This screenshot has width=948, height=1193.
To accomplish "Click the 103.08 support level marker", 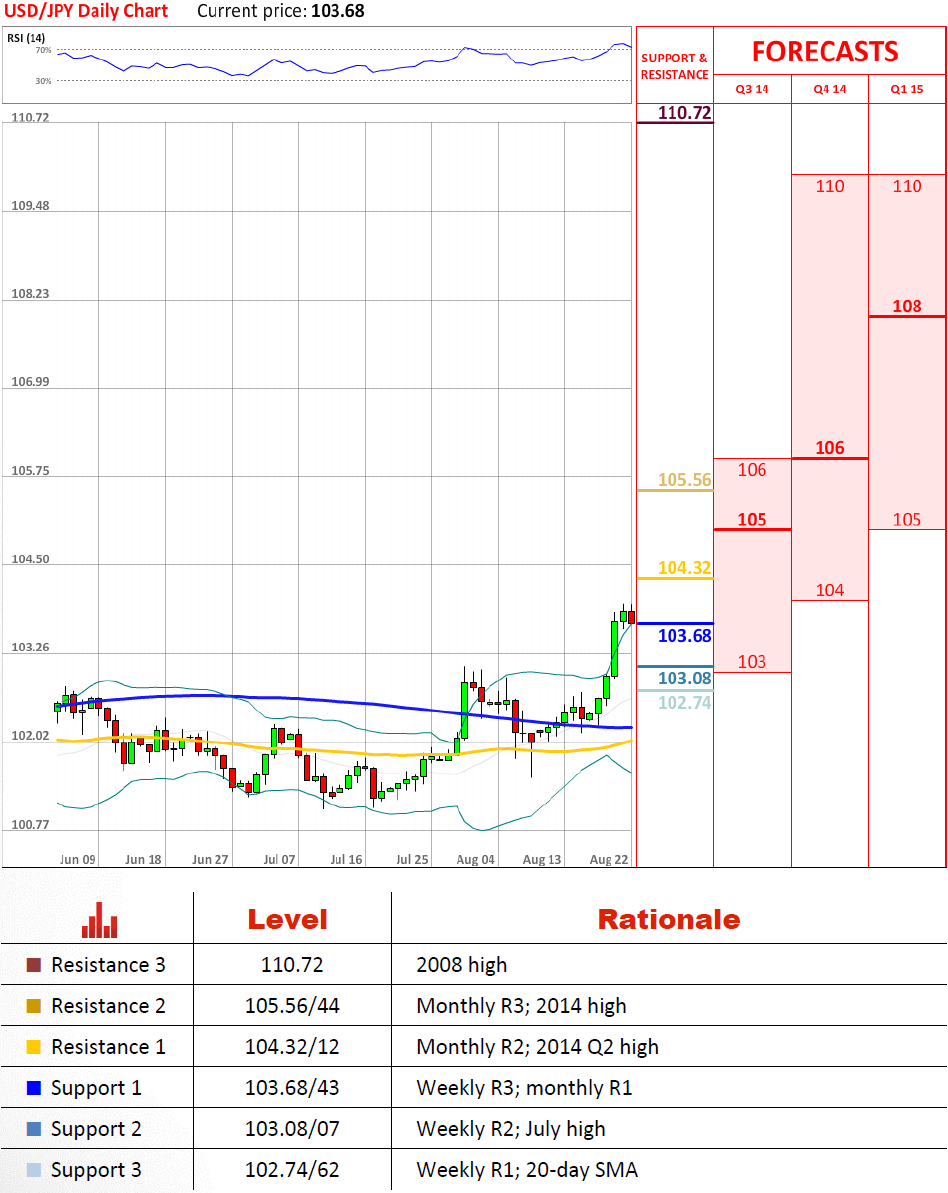I will click(685, 679).
